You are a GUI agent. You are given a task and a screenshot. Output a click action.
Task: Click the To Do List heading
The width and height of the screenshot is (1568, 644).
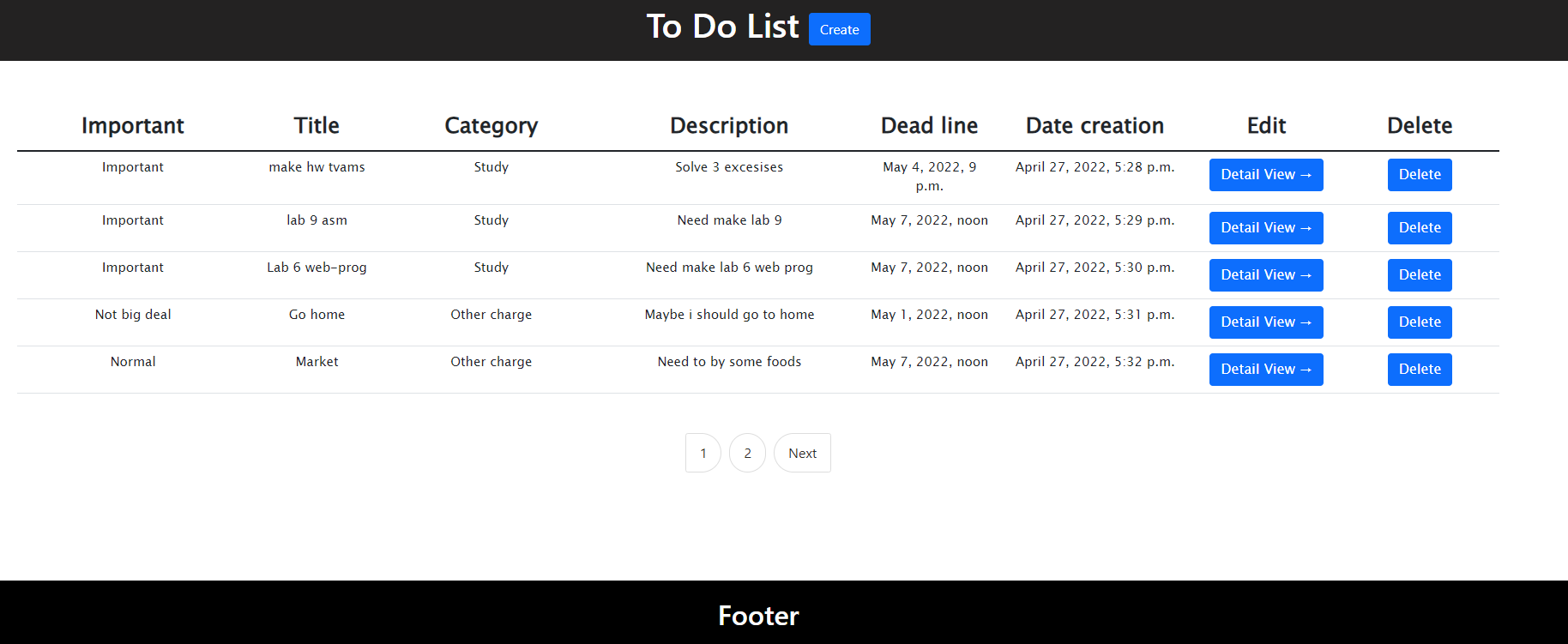click(722, 27)
